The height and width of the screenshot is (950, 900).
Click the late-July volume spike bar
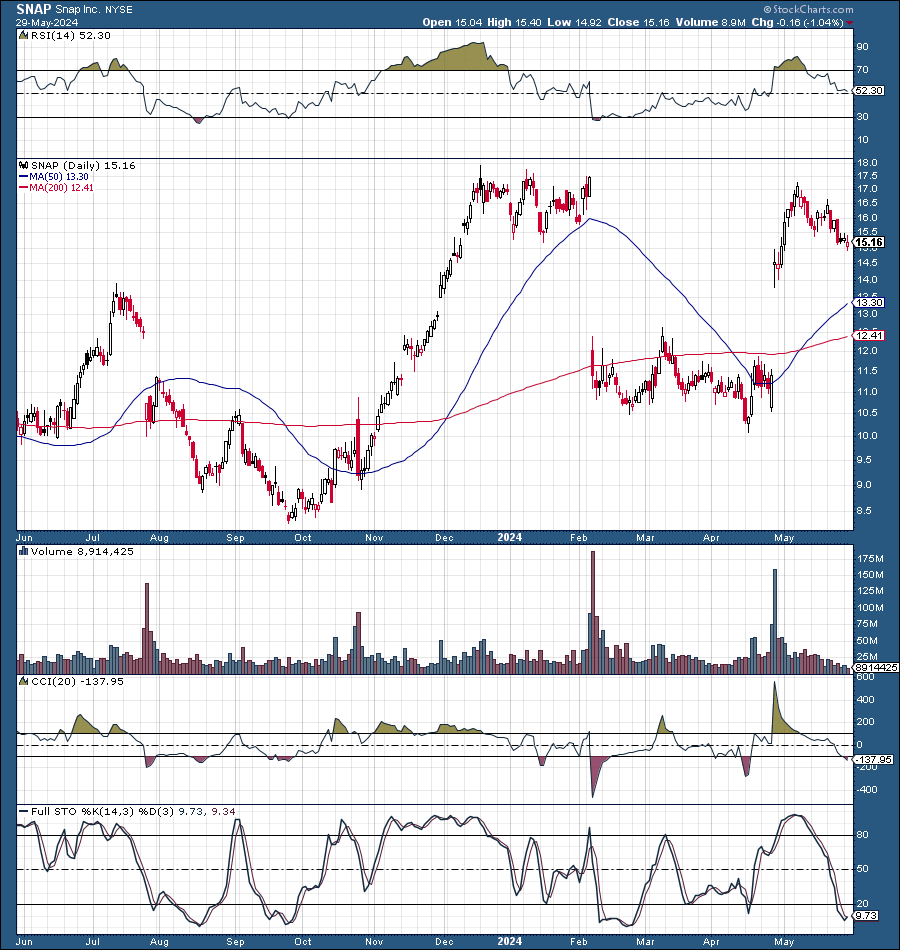147,628
